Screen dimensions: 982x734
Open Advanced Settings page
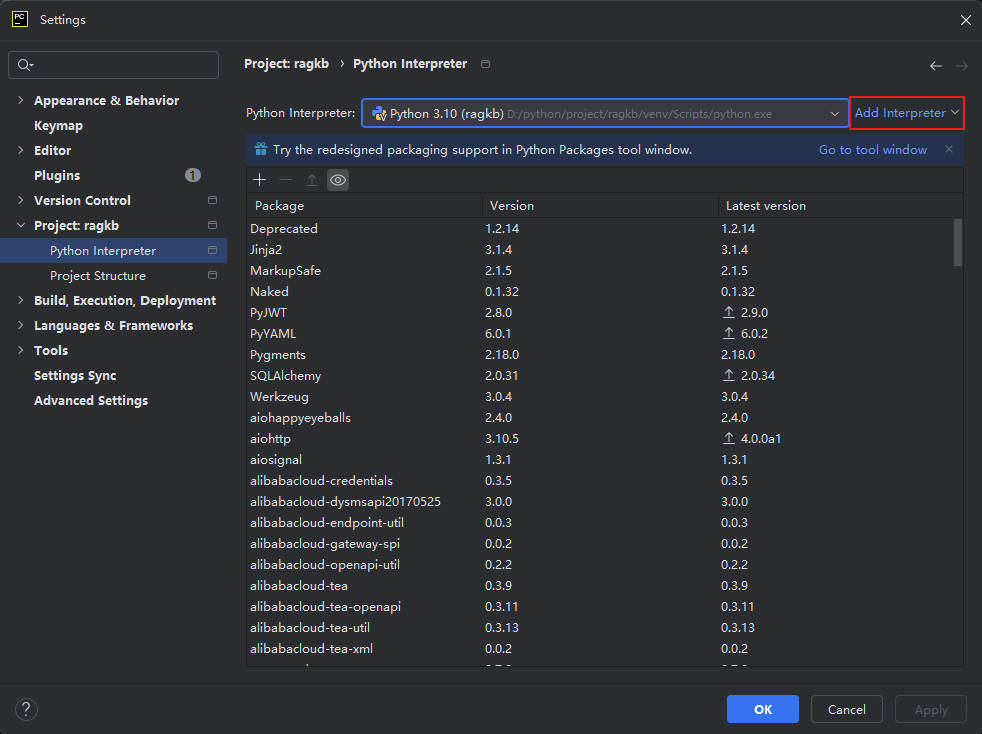[x=91, y=401]
